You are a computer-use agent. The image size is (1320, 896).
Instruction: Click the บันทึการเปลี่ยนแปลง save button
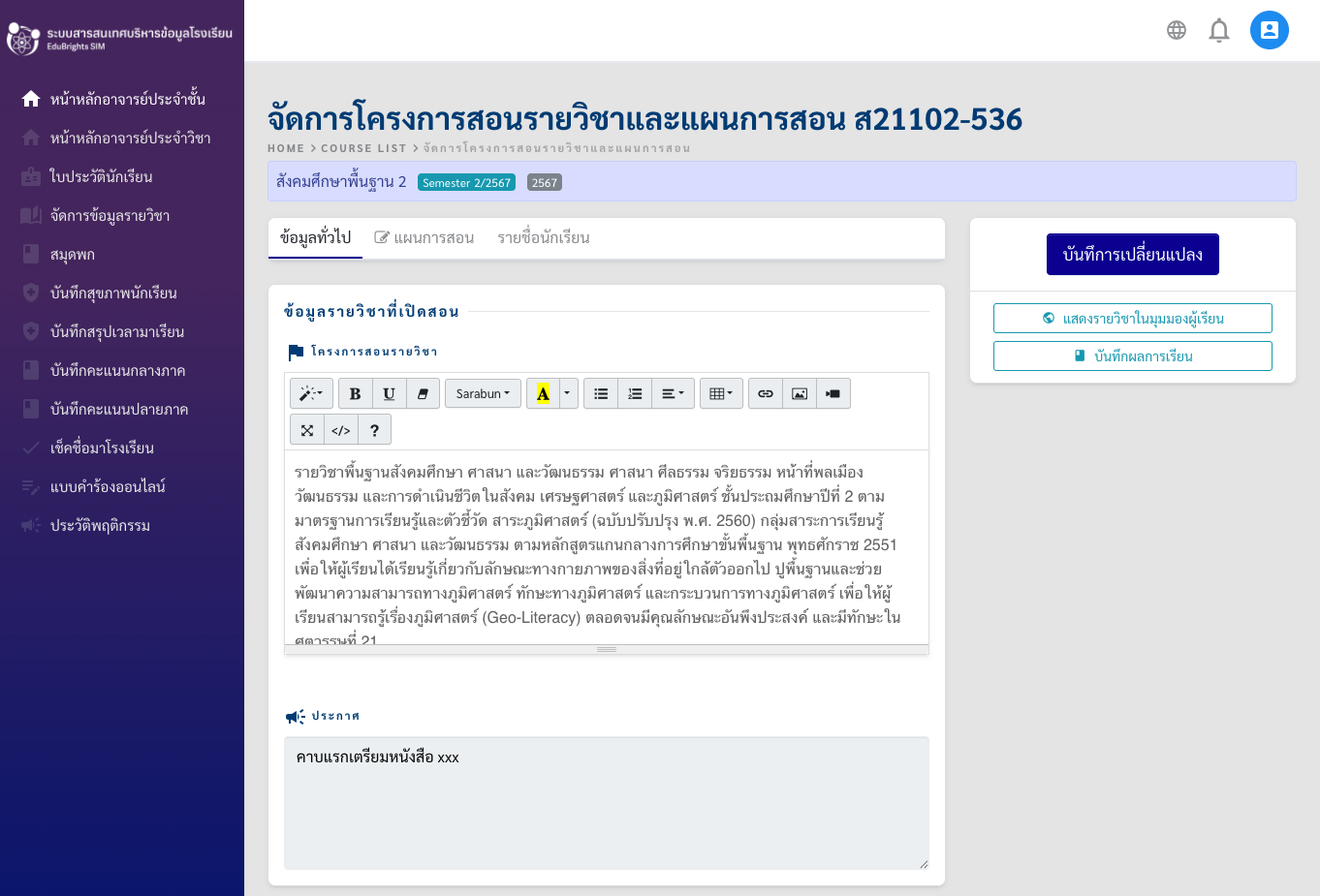click(x=1132, y=255)
